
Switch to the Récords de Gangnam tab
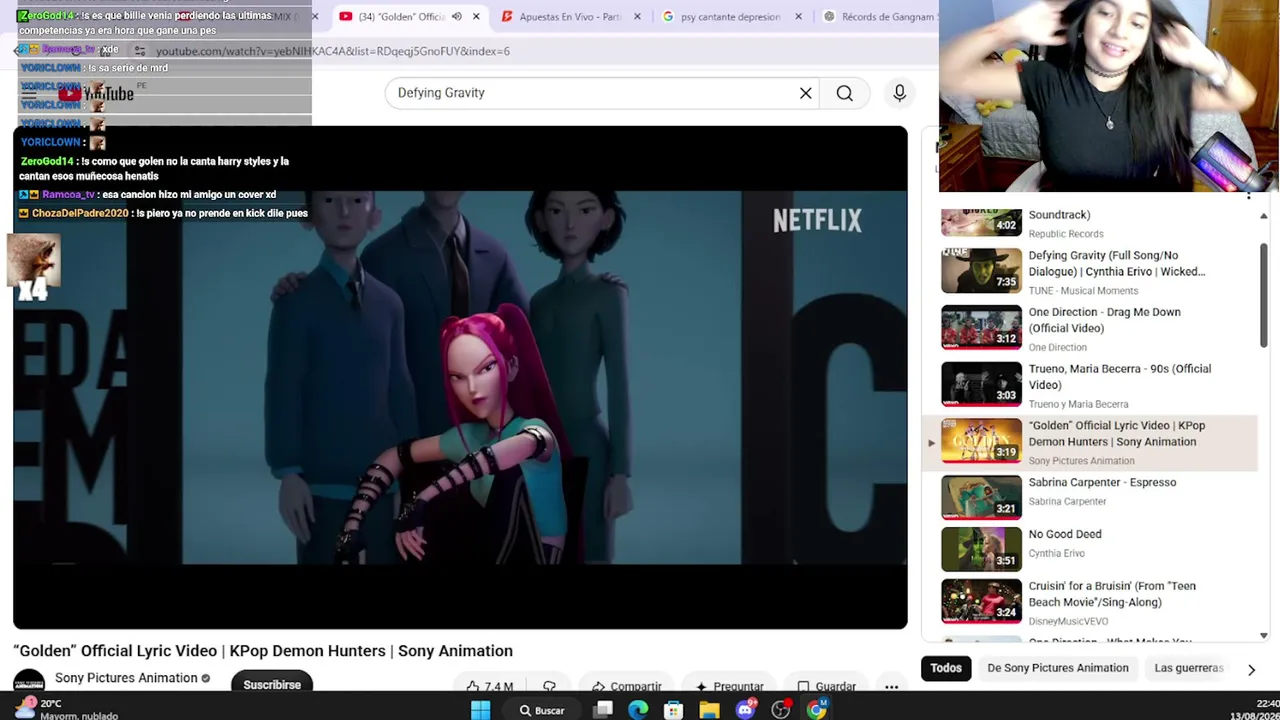click(878, 17)
